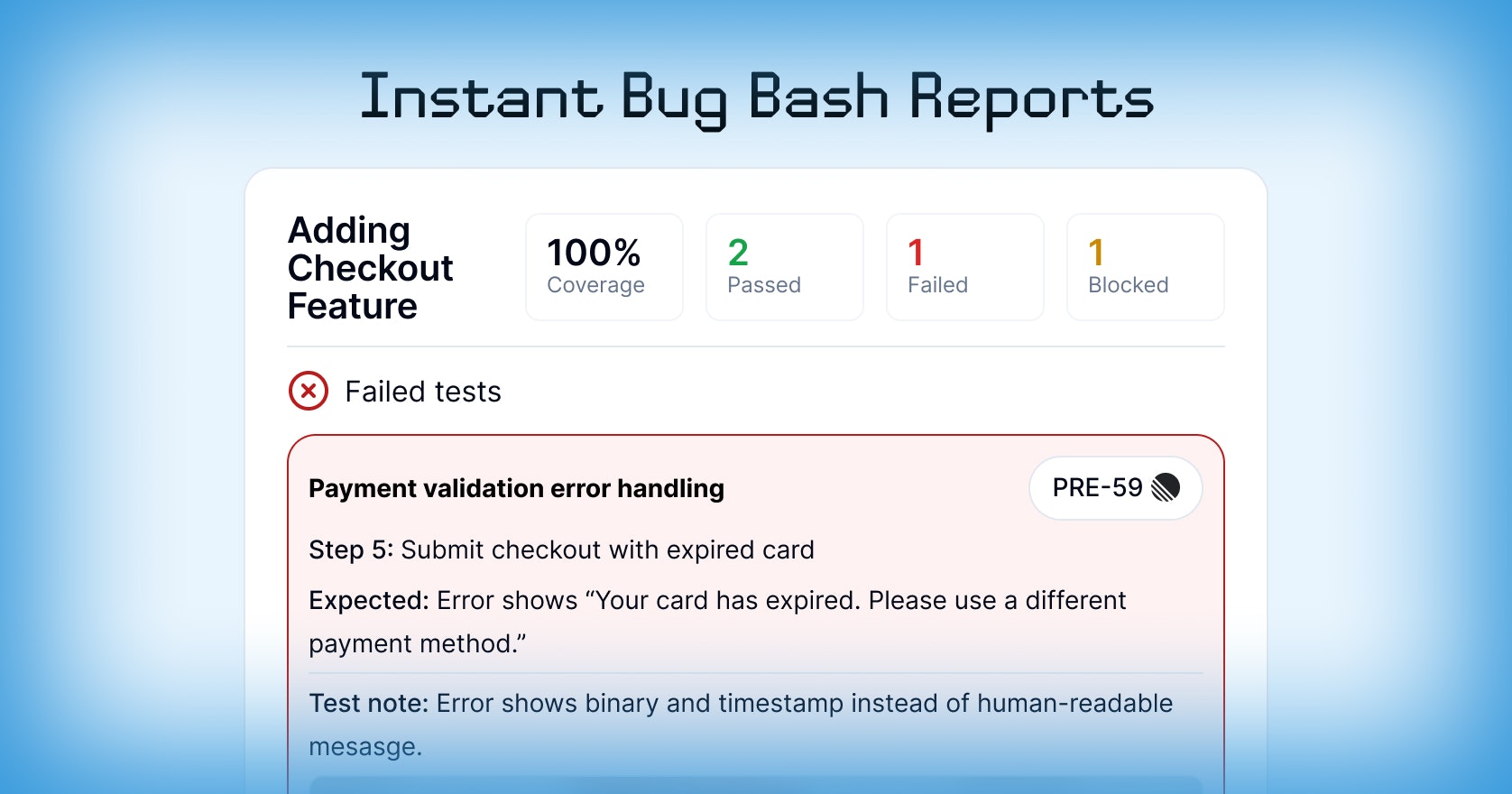Click the Coverage label text
This screenshot has width=1512, height=794.
tap(595, 285)
